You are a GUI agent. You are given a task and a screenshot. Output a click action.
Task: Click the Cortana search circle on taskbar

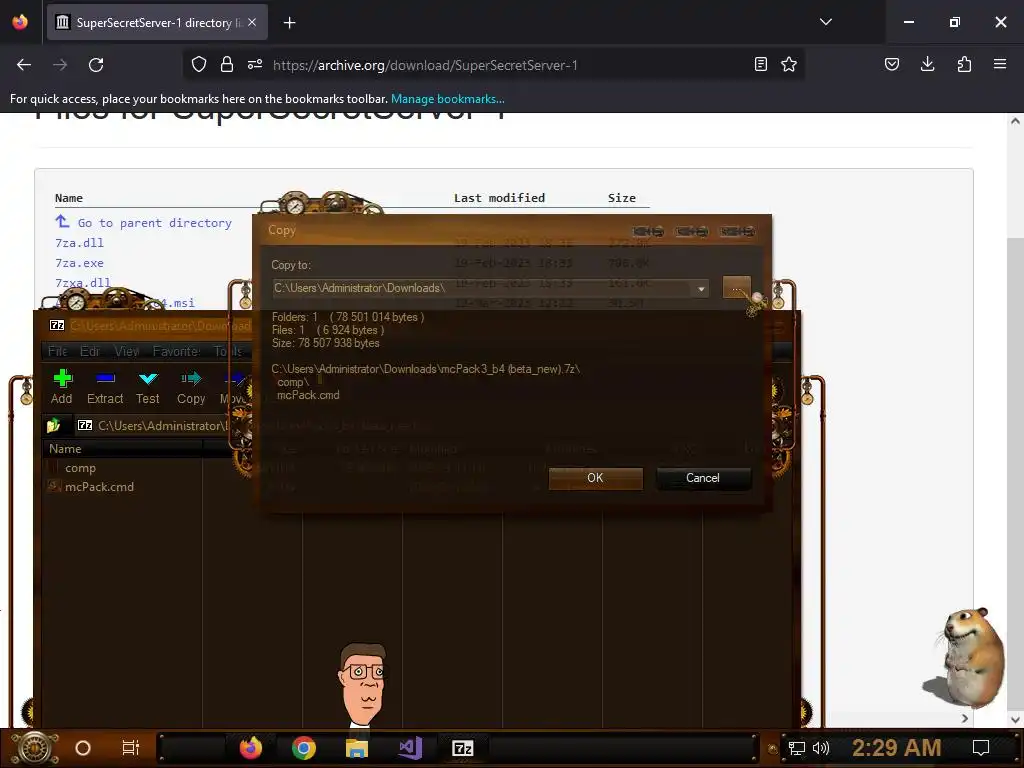coord(83,748)
